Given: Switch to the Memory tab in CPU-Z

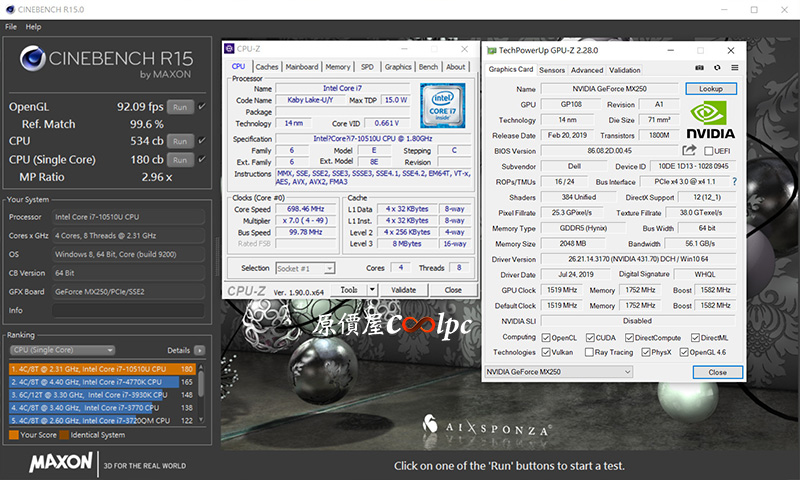Looking at the screenshot, I should click(338, 67).
